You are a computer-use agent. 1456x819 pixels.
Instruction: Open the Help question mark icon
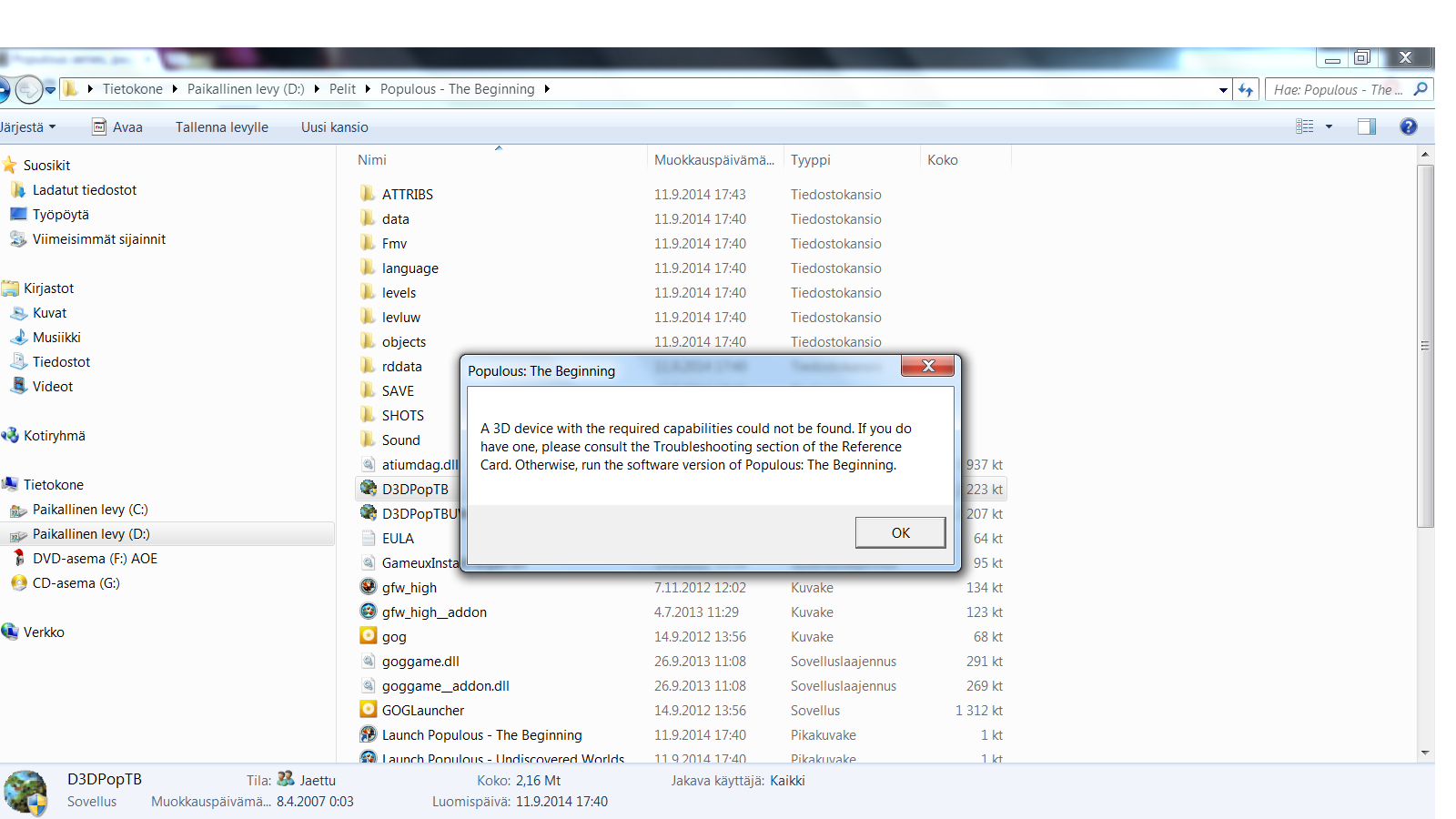(x=1408, y=126)
